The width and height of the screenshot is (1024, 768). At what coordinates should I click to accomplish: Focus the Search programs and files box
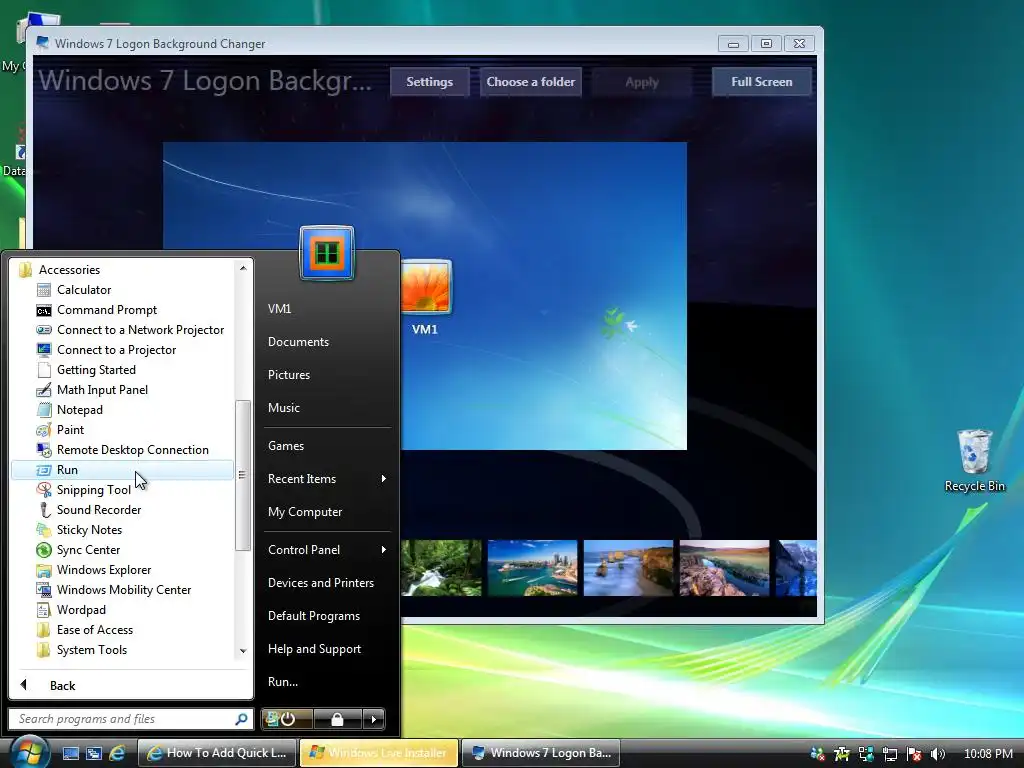coord(131,719)
